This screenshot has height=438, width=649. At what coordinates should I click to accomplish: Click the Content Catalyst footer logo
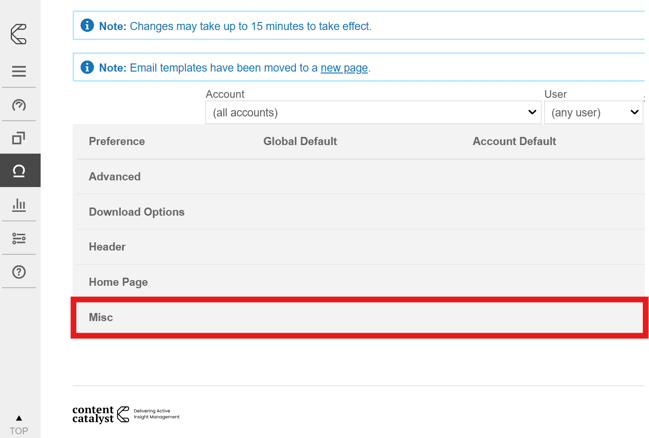pyautogui.click(x=125, y=414)
